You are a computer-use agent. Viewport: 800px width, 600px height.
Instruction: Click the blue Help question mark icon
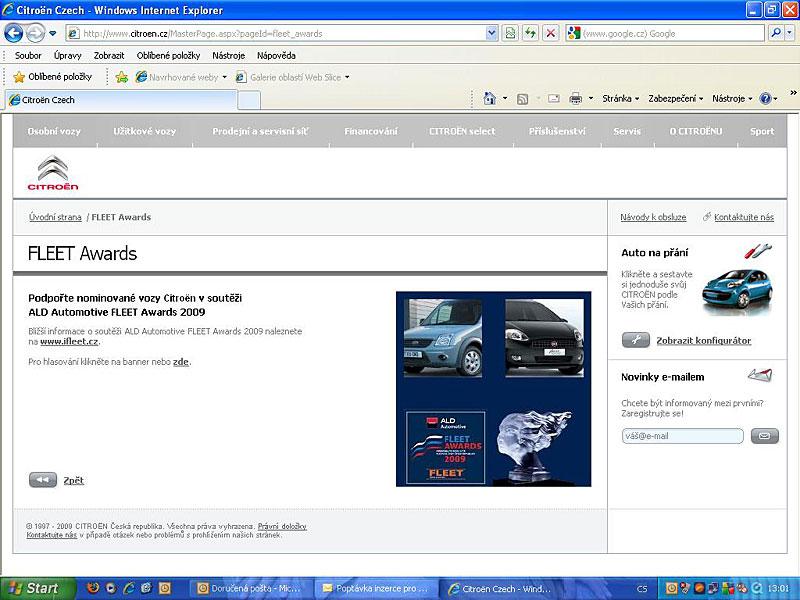[765, 98]
